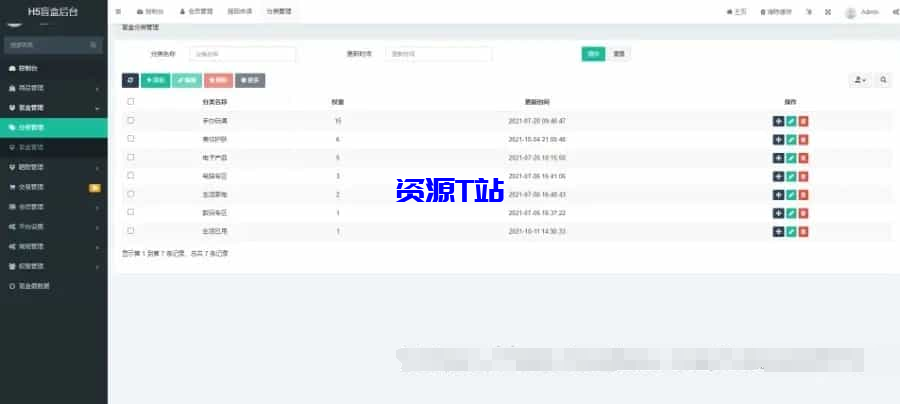Focus the sidebar menu search box
This screenshot has width=900, height=404.
[53, 45]
